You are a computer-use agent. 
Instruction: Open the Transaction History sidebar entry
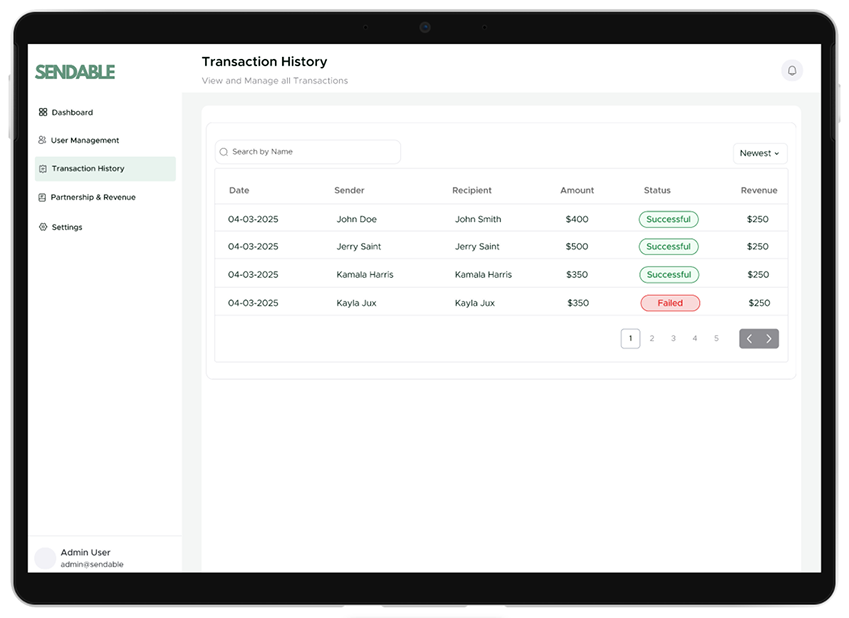point(91,169)
